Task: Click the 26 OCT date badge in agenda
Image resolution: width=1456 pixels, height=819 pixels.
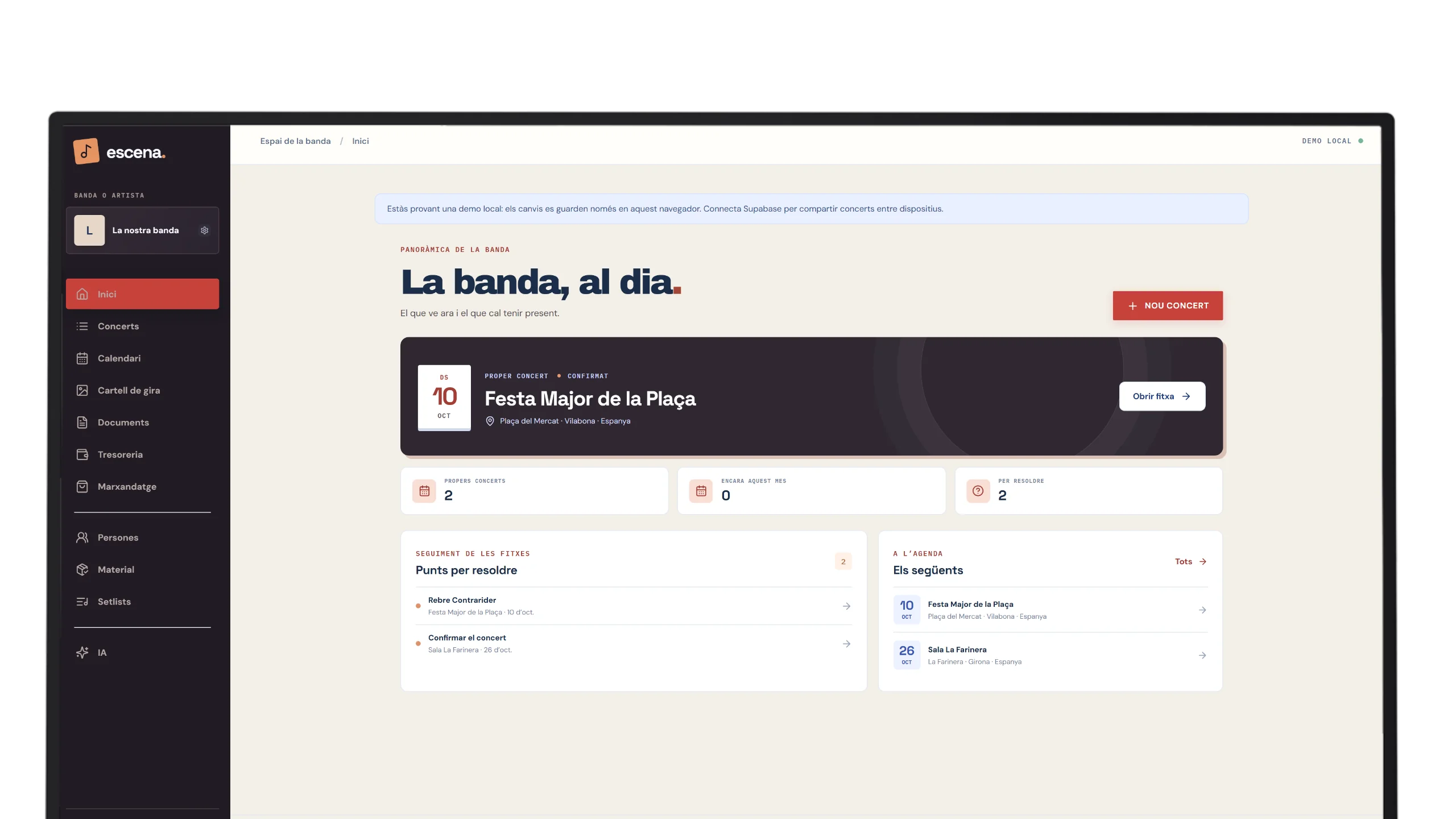Action: (x=907, y=655)
